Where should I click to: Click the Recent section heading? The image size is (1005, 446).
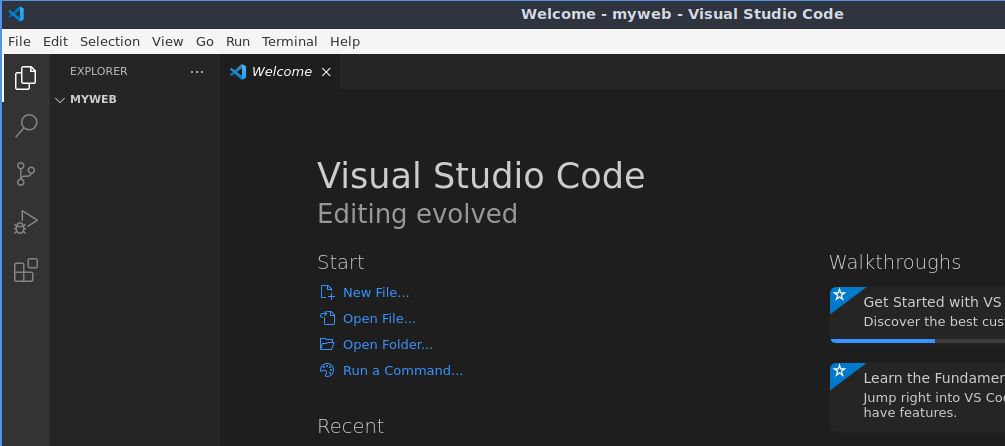tap(351, 426)
